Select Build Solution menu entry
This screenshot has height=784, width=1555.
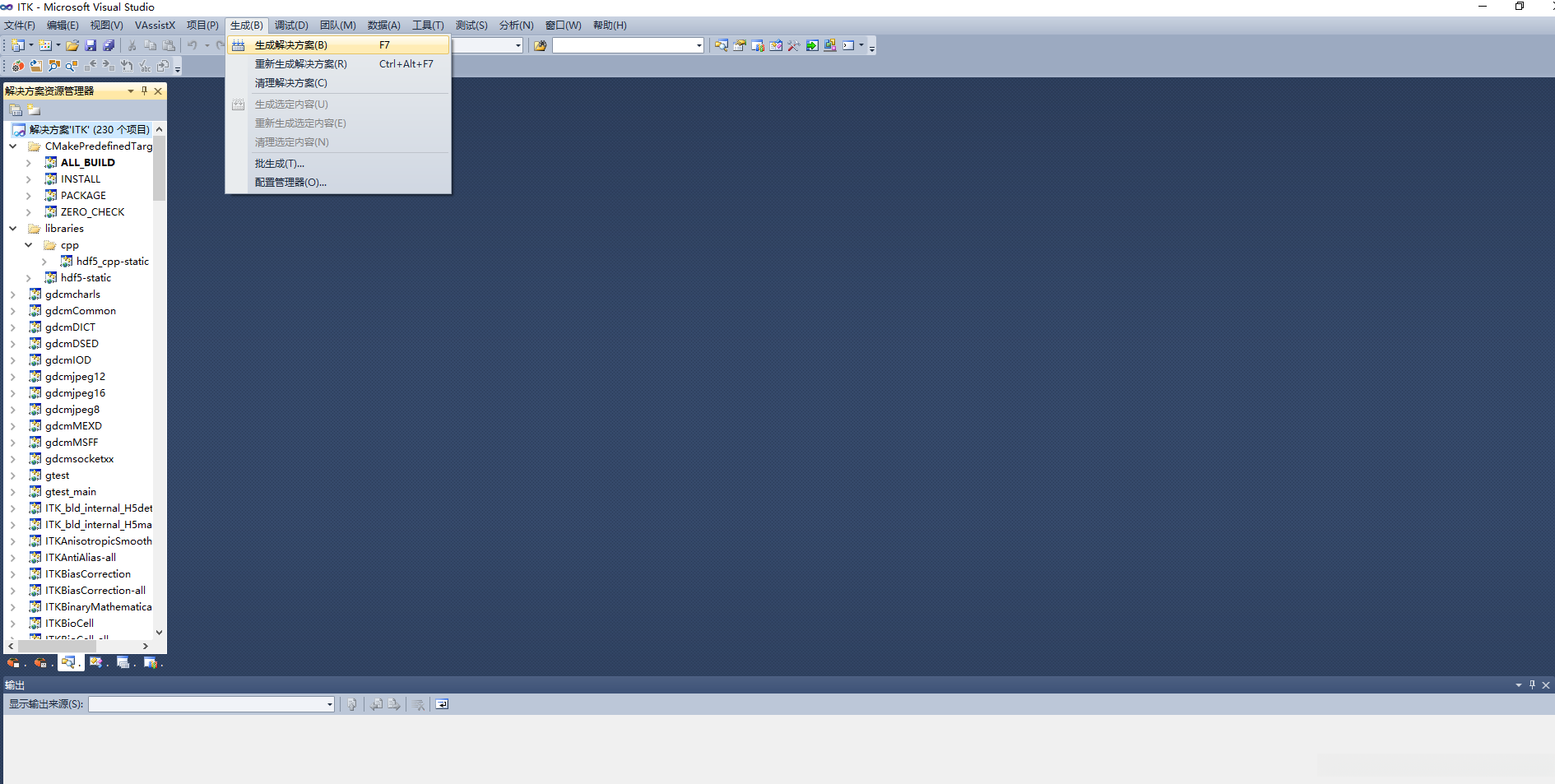pos(339,45)
